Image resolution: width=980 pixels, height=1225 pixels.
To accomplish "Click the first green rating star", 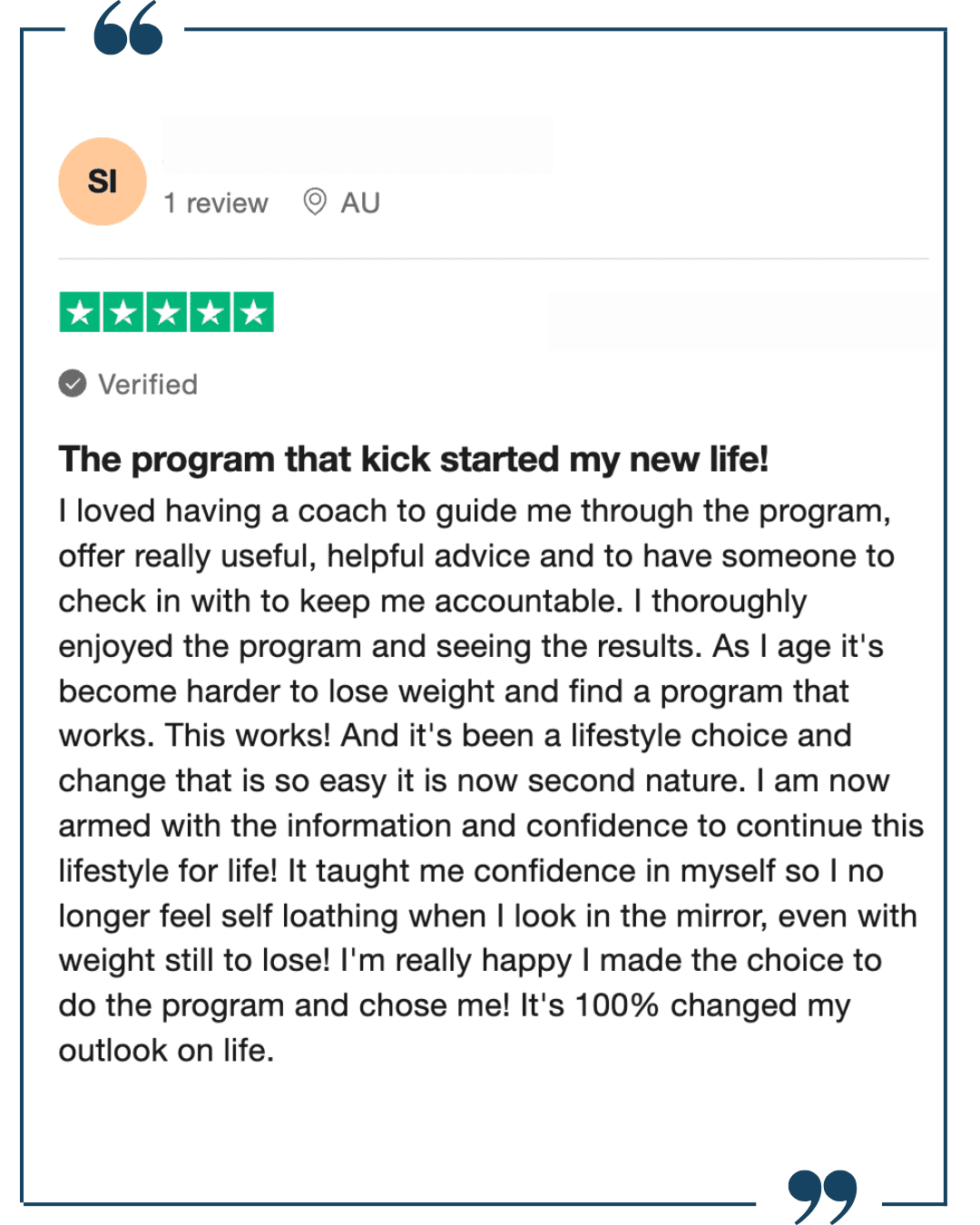I will (x=80, y=313).
